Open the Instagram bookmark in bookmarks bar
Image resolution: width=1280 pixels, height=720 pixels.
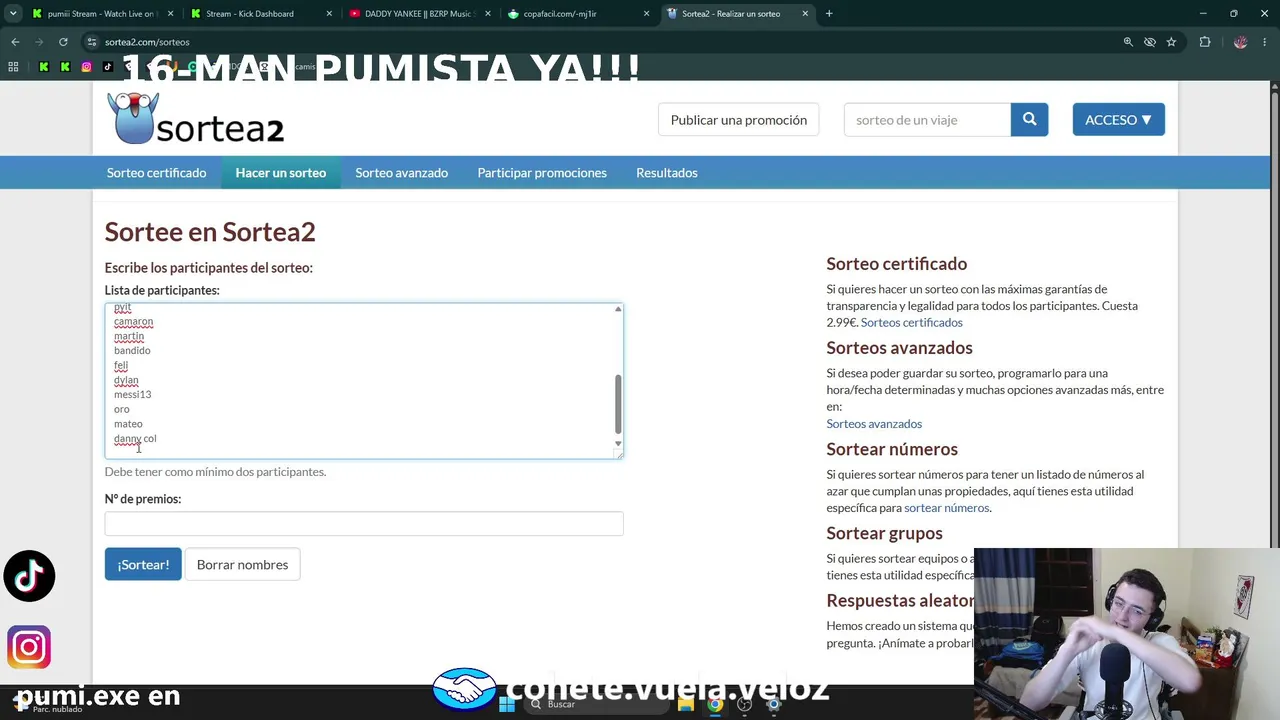coord(87,67)
